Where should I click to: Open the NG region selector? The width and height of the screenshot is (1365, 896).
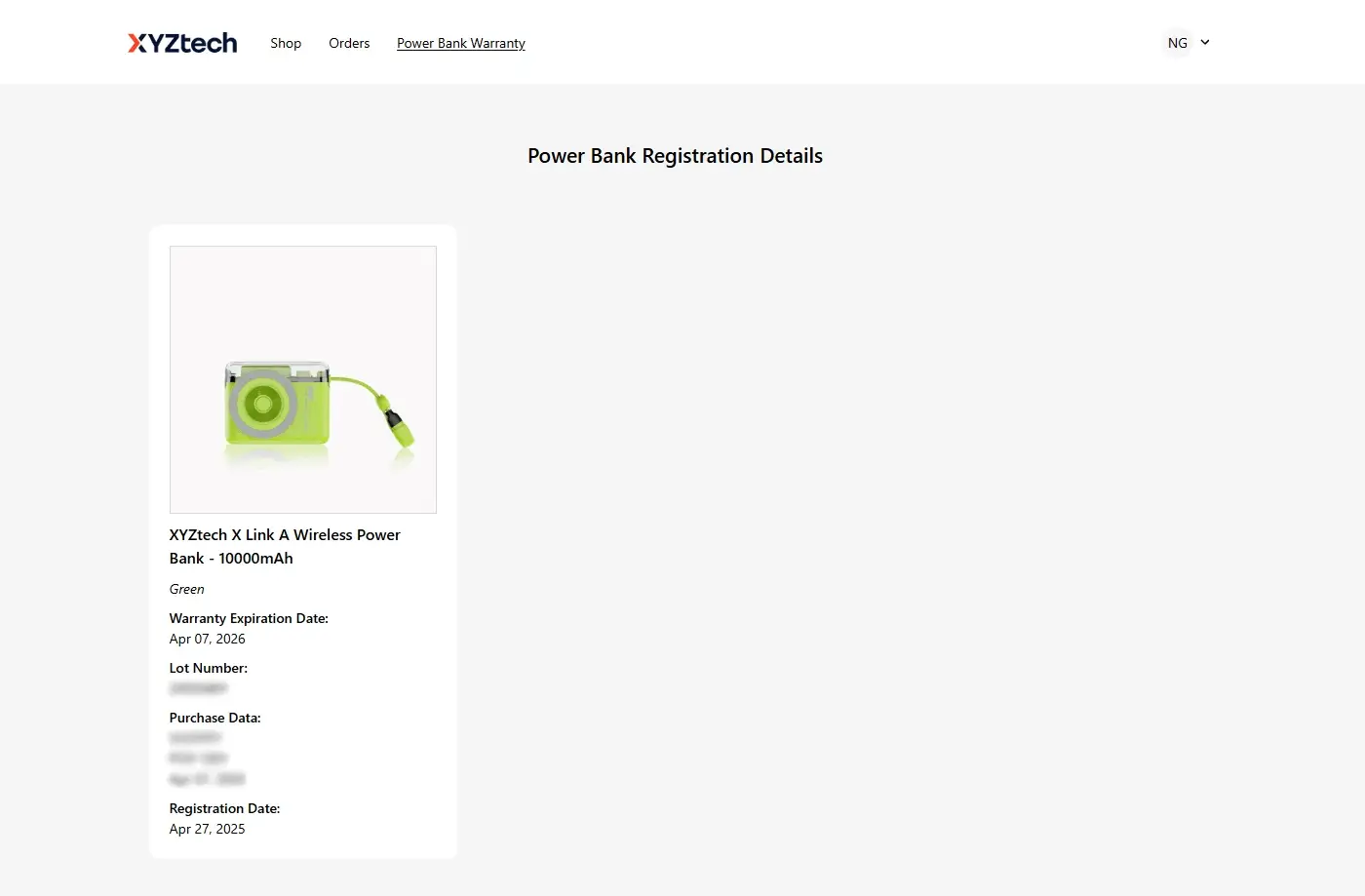tap(1186, 42)
